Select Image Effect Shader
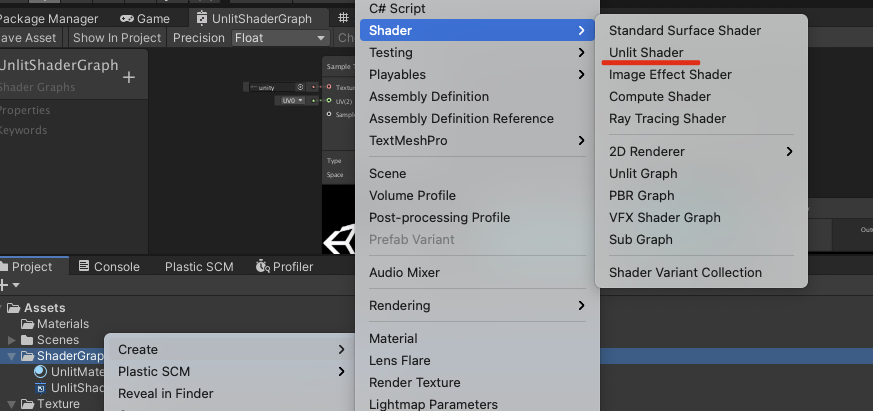873x411 pixels. point(670,74)
